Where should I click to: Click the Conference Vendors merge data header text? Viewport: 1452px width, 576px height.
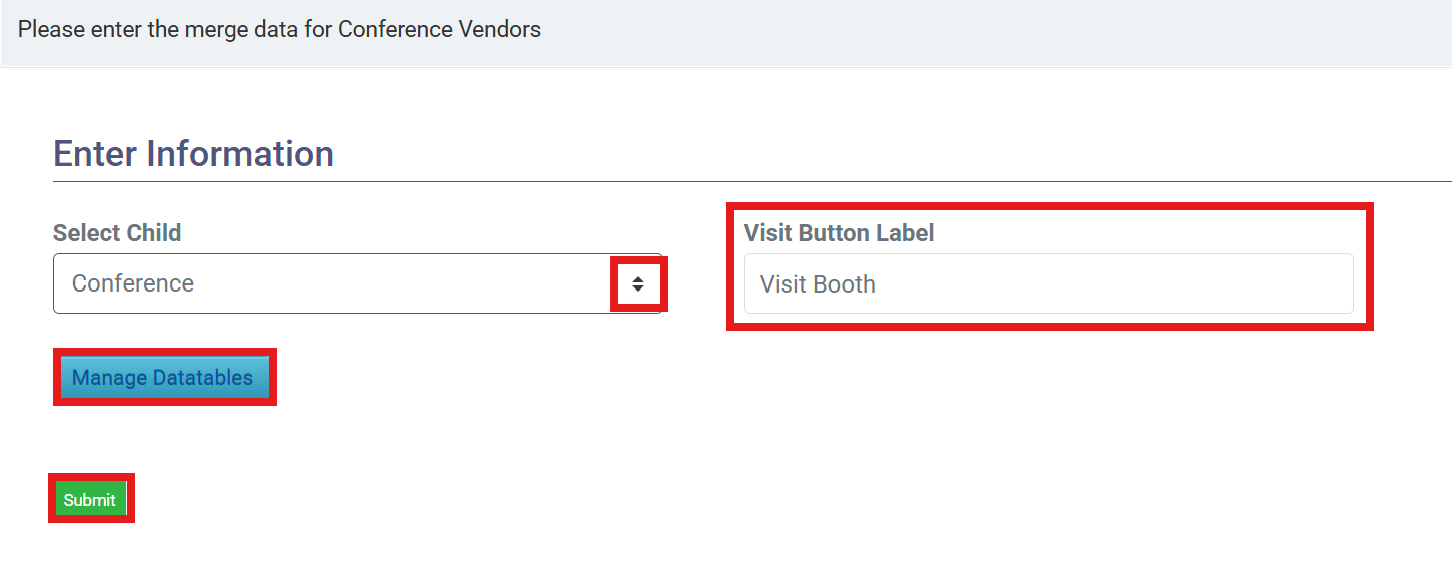coord(279,29)
